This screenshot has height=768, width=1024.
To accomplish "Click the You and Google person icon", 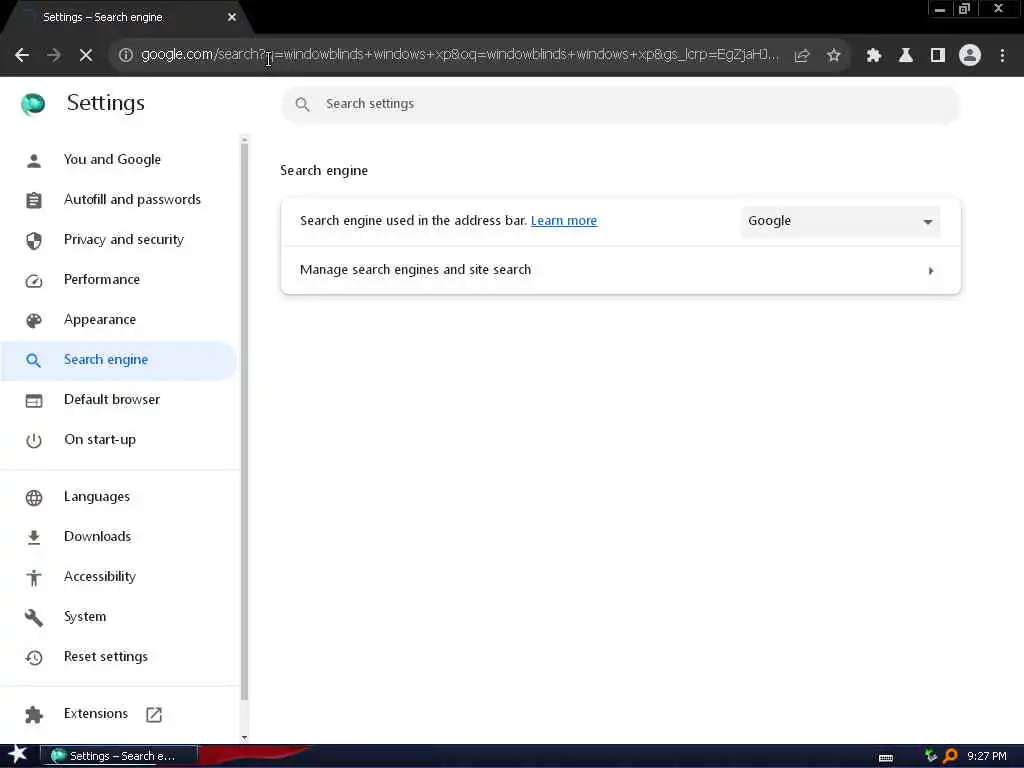I will tap(34, 160).
